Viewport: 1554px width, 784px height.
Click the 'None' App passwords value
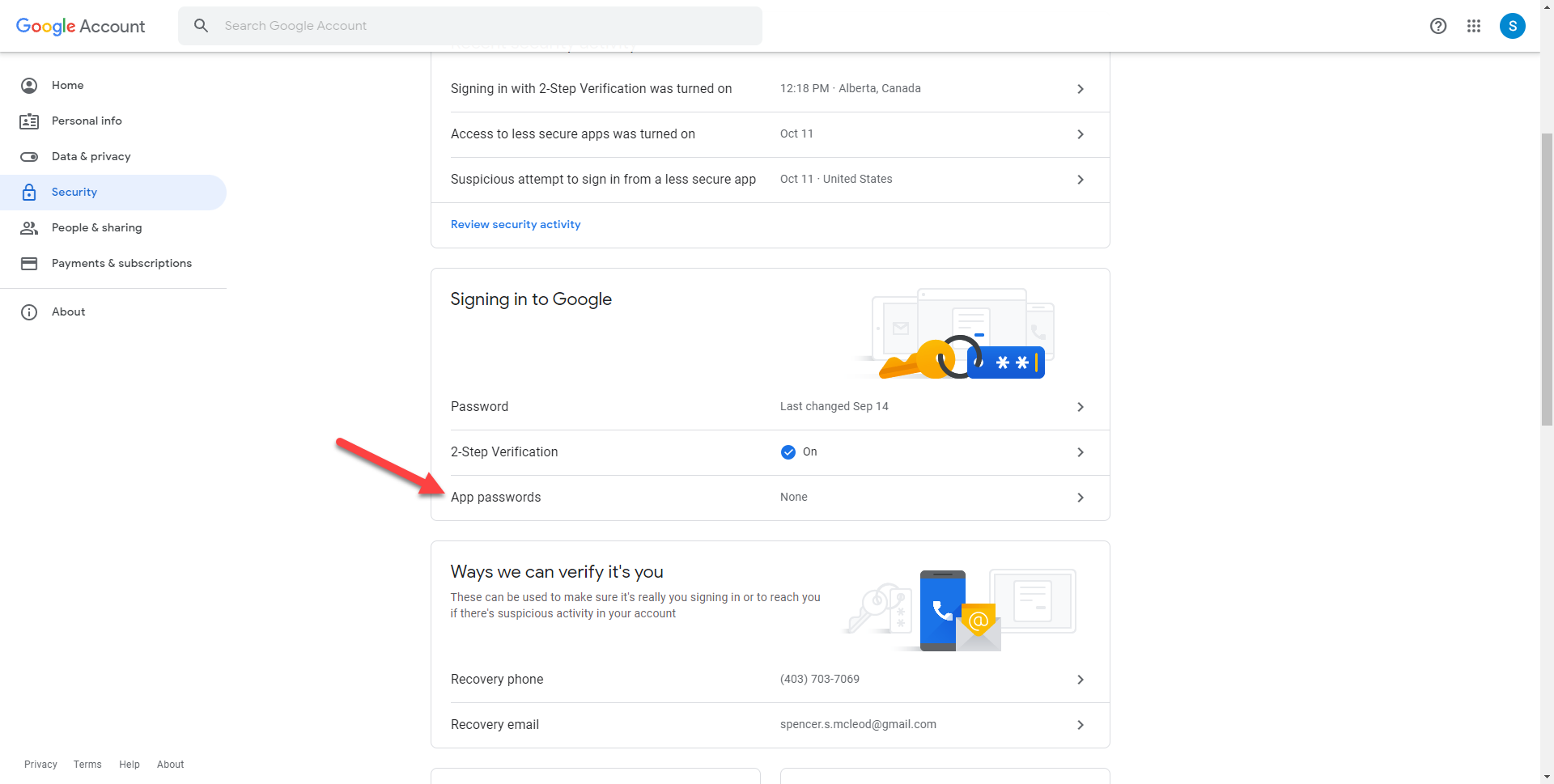pos(794,498)
